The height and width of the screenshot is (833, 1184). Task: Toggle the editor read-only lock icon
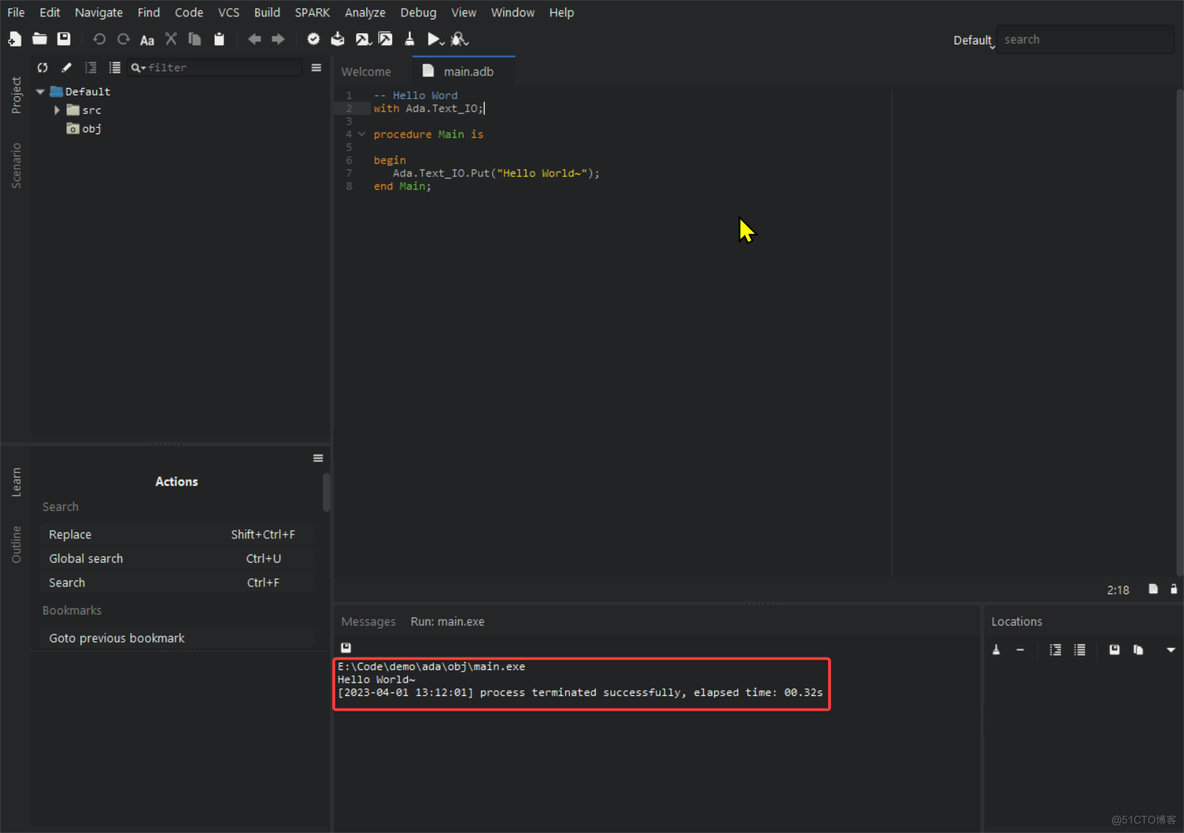pos(1174,589)
